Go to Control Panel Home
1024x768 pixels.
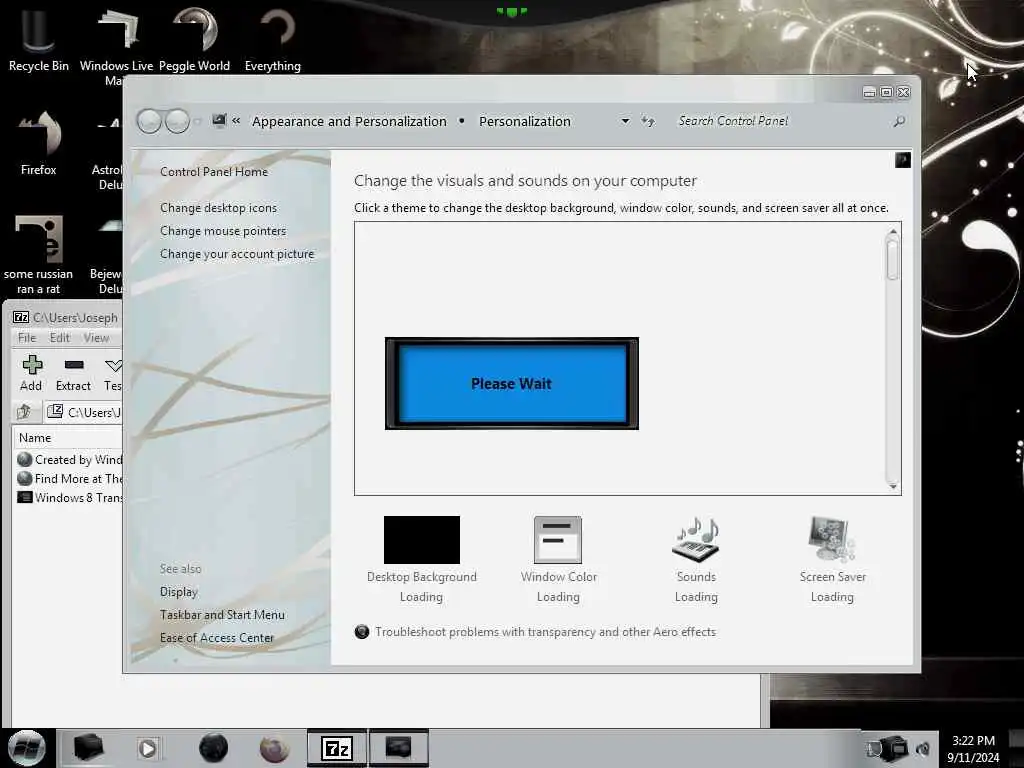214,172
